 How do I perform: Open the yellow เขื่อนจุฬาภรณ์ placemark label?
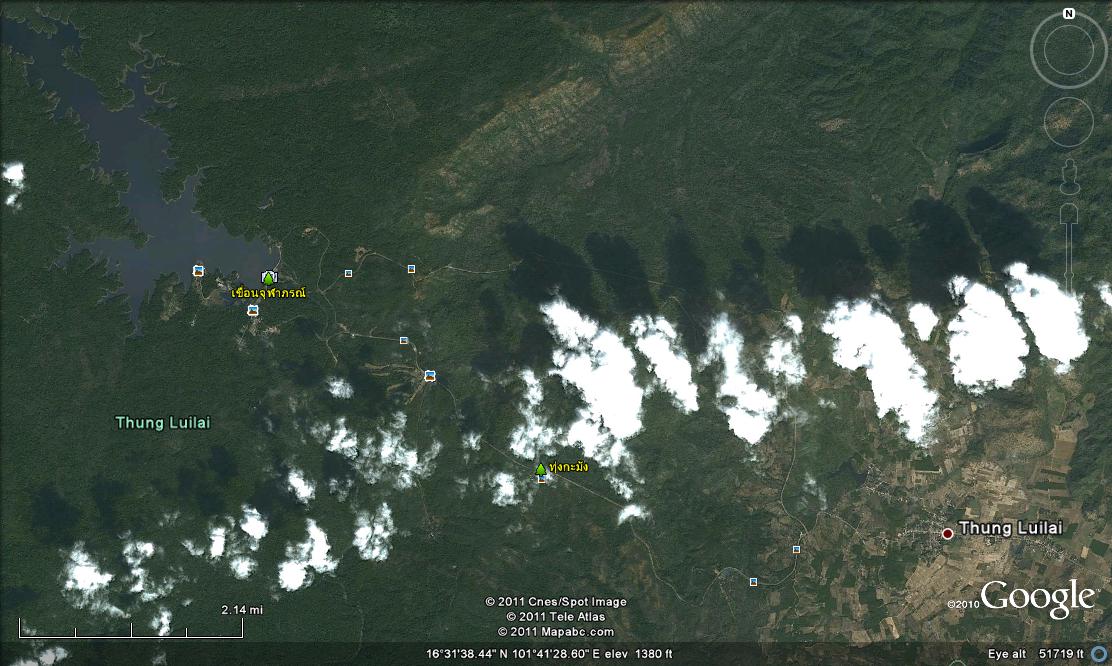(x=269, y=293)
